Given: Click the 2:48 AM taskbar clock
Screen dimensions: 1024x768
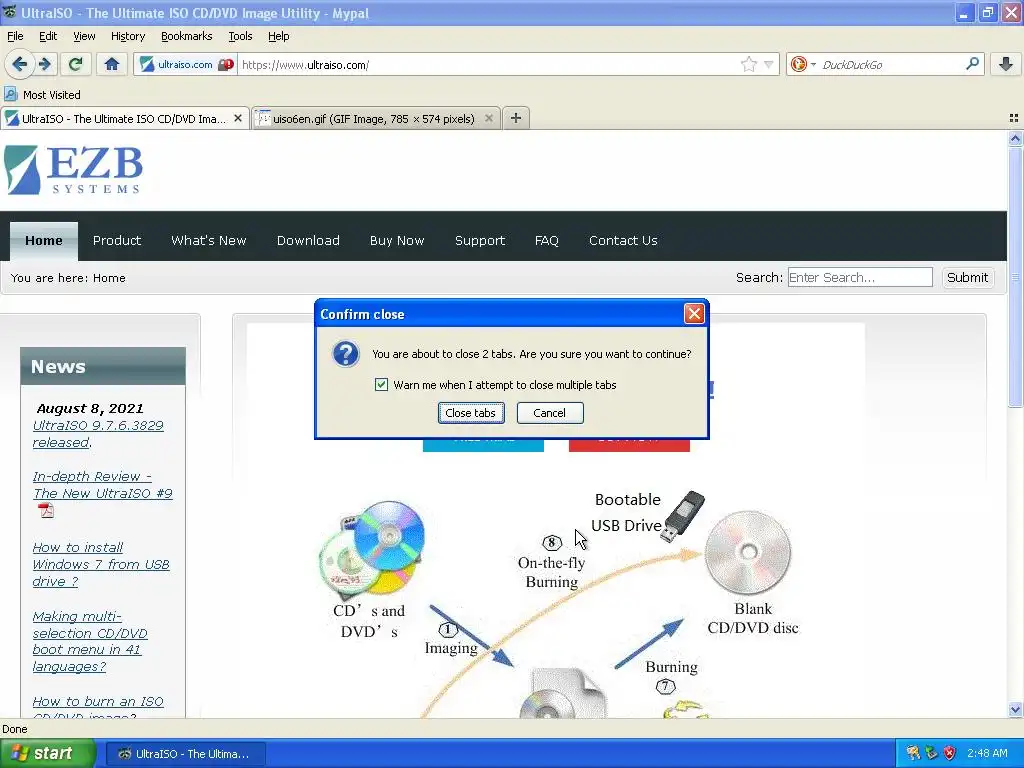Looking at the screenshot, I should [x=987, y=754].
